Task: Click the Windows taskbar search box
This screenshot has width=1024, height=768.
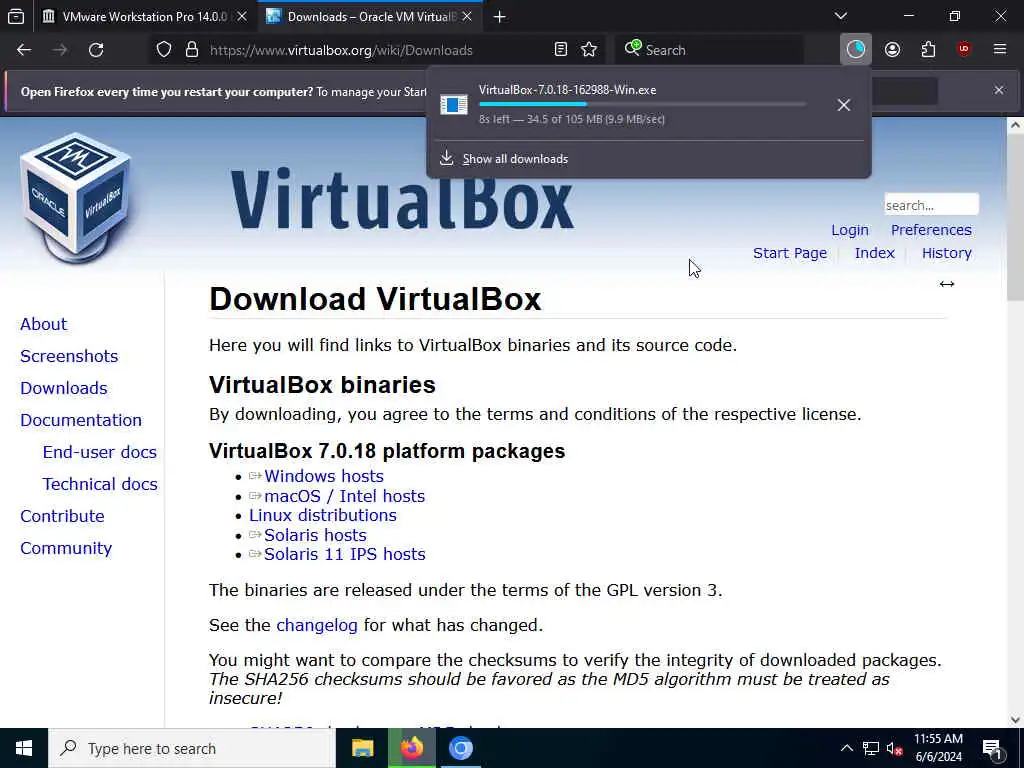Action: tap(192, 748)
